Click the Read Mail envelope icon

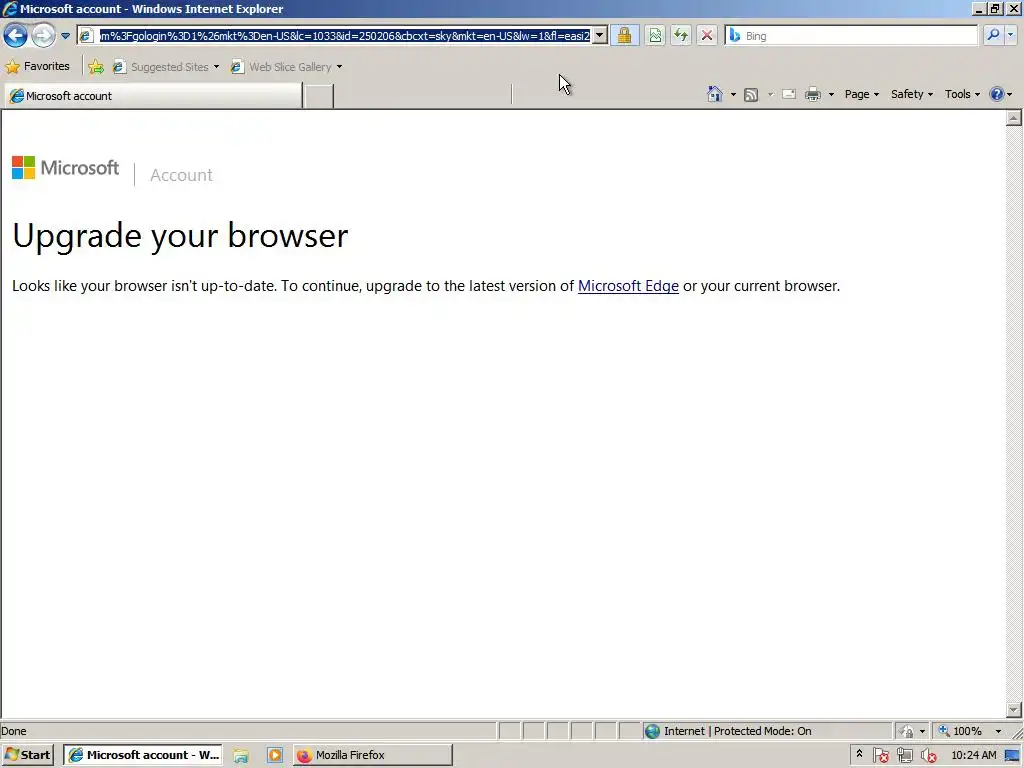788,94
